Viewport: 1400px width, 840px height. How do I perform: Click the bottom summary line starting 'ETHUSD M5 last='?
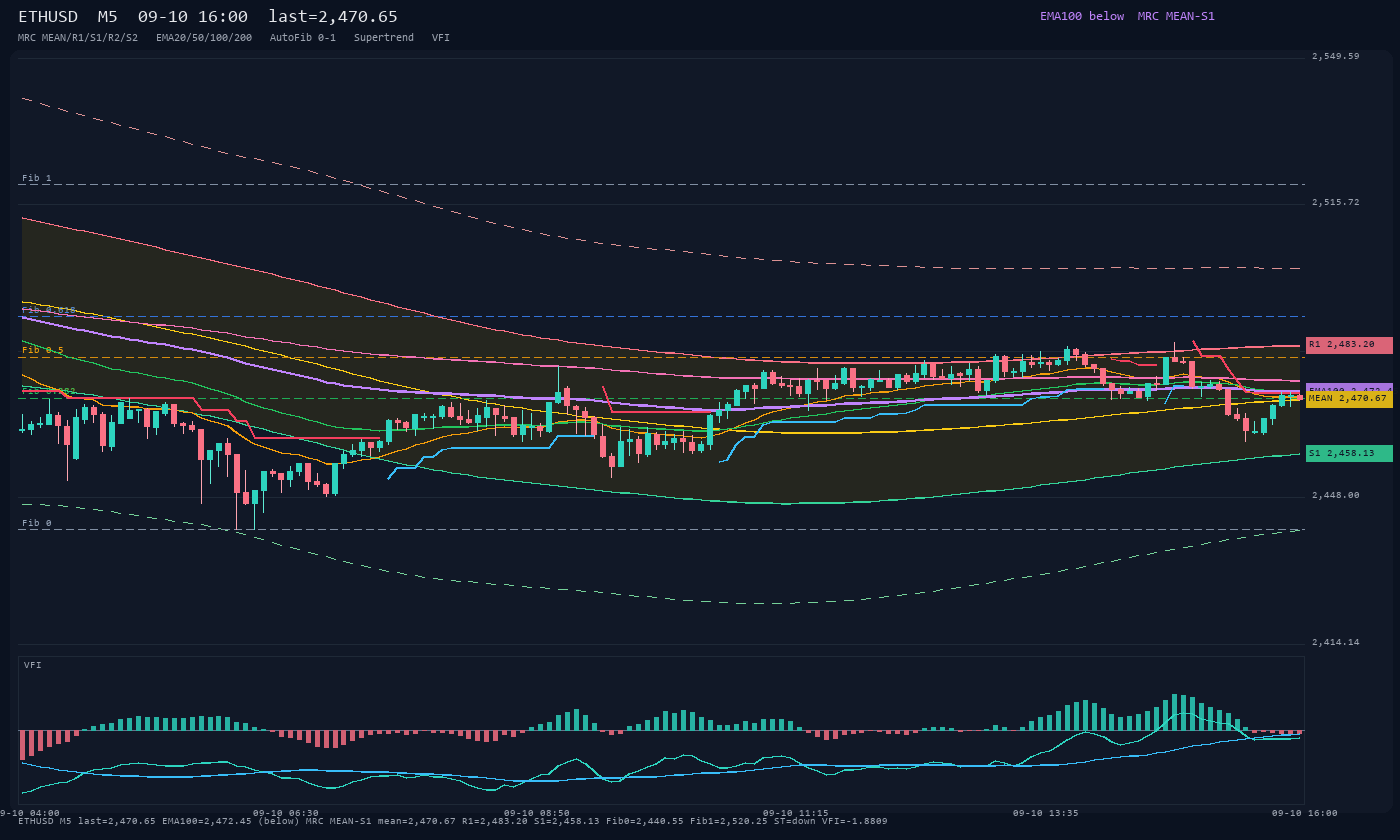(453, 821)
